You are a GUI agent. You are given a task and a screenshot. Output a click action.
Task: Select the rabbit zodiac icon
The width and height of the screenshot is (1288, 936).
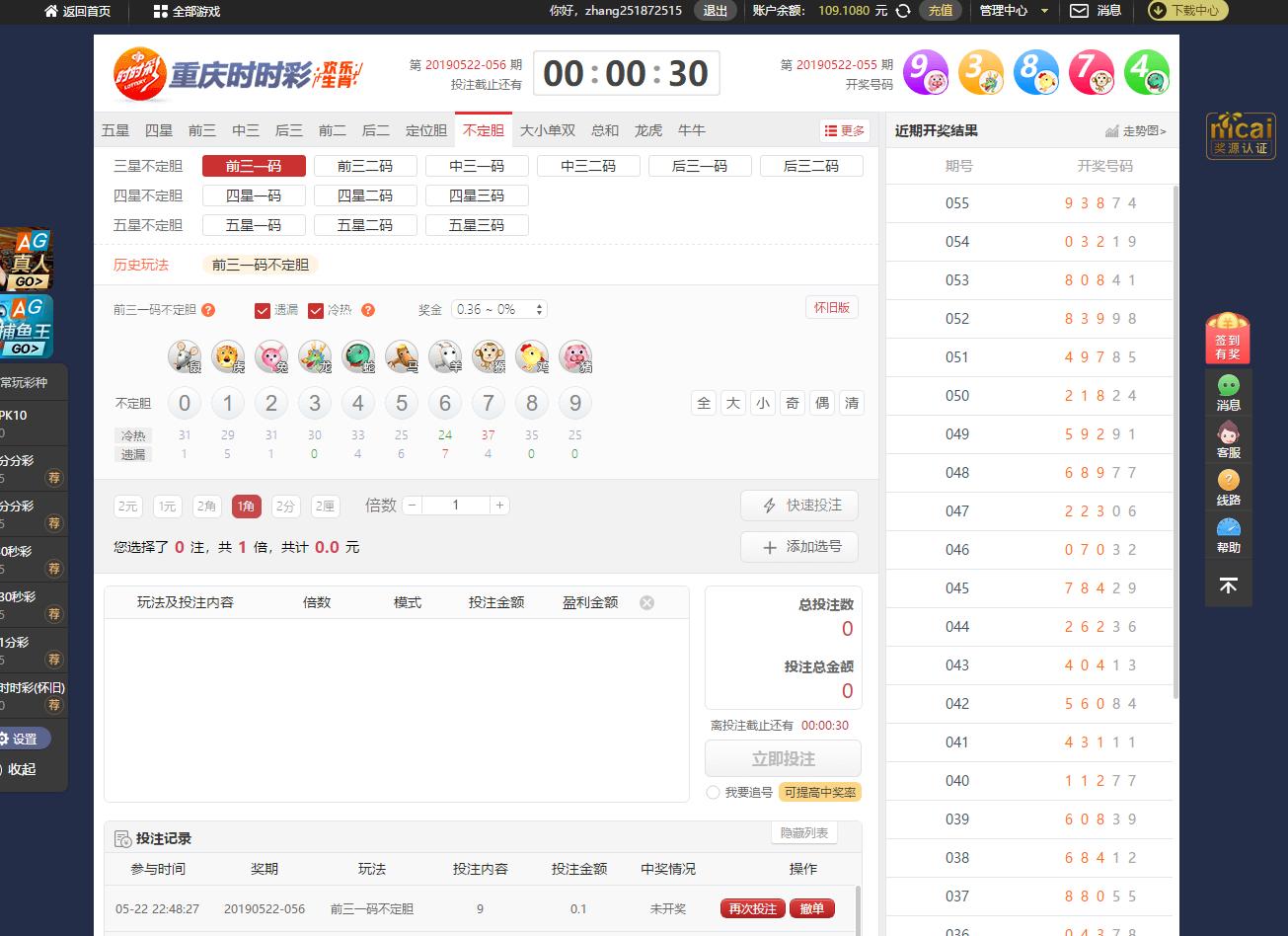click(271, 355)
